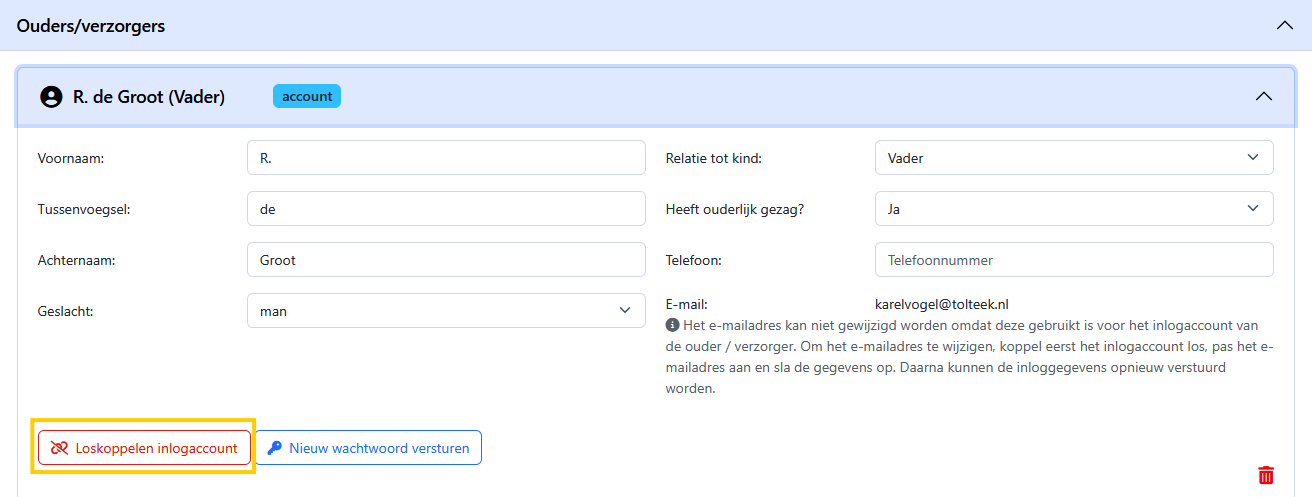Click the info icon before the e-mail notice
The width and height of the screenshot is (1312, 497).
tap(673, 325)
